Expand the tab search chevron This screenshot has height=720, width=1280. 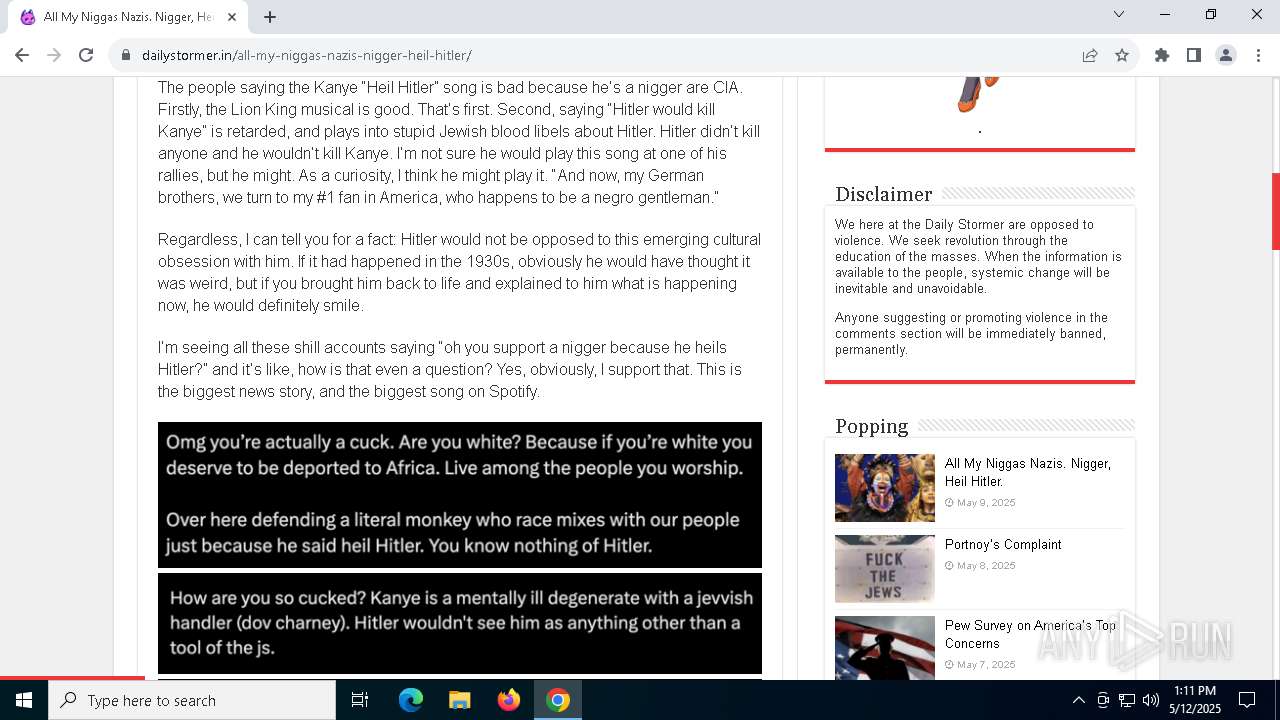pyautogui.click(x=1119, y=14)
